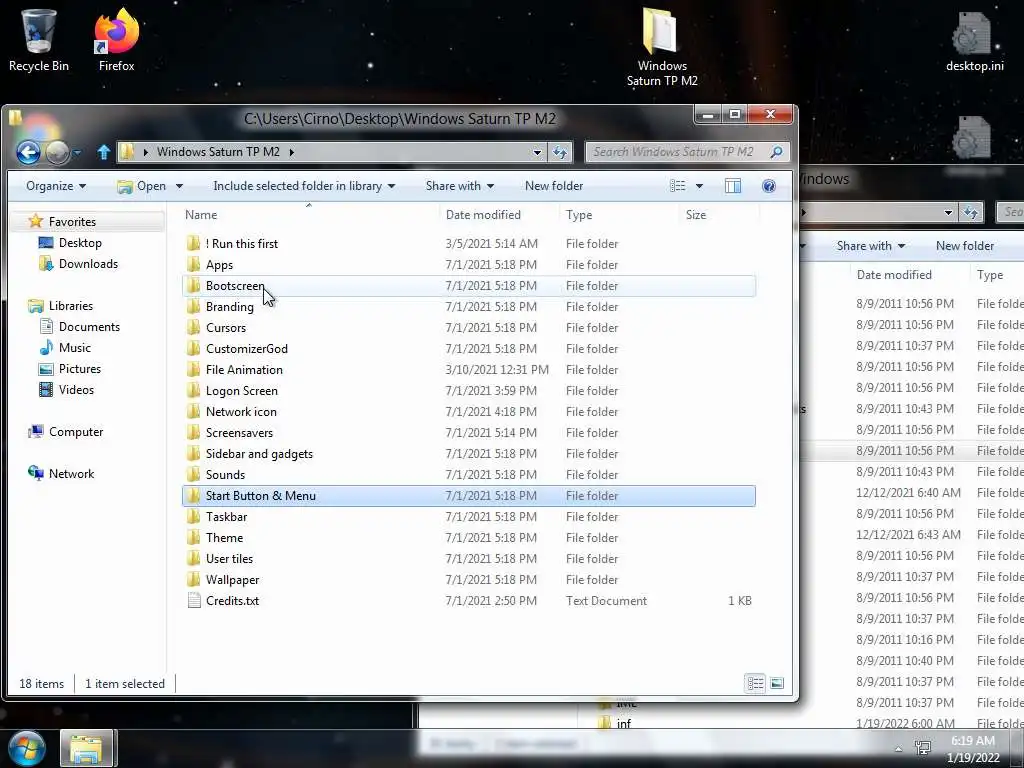The height and width of the screenshot is (768, 1024).
Task: Select the desktop.ini file on the desktop
Action: coord(974,42)
